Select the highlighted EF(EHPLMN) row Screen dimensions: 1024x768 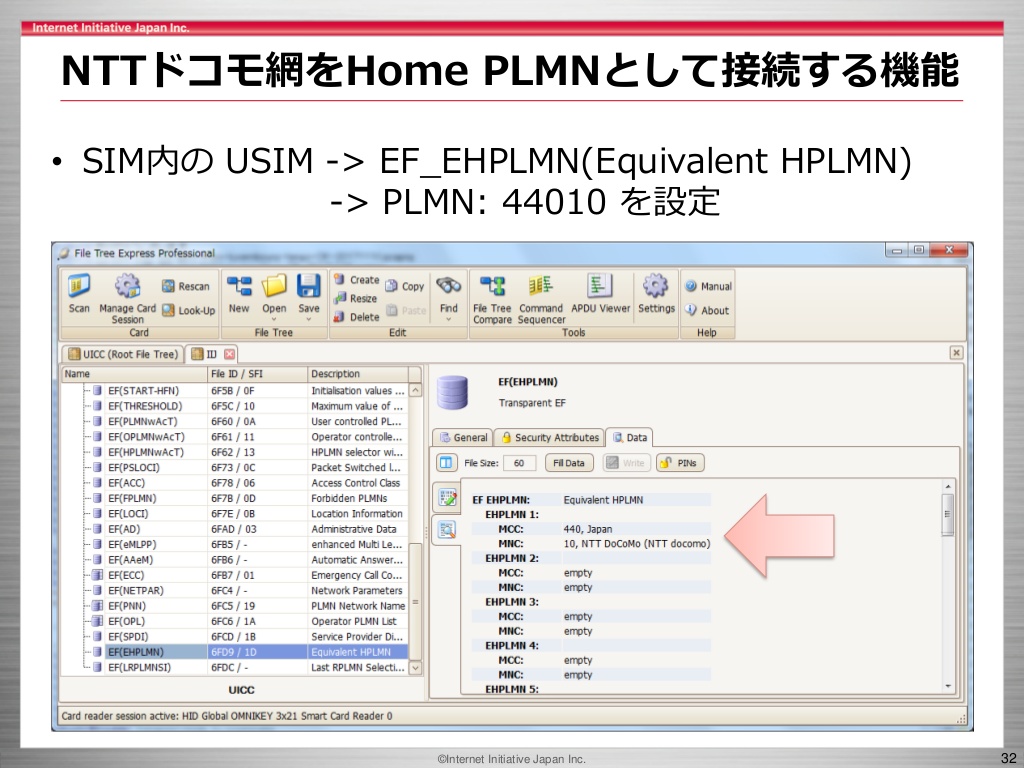coord(256,652)
